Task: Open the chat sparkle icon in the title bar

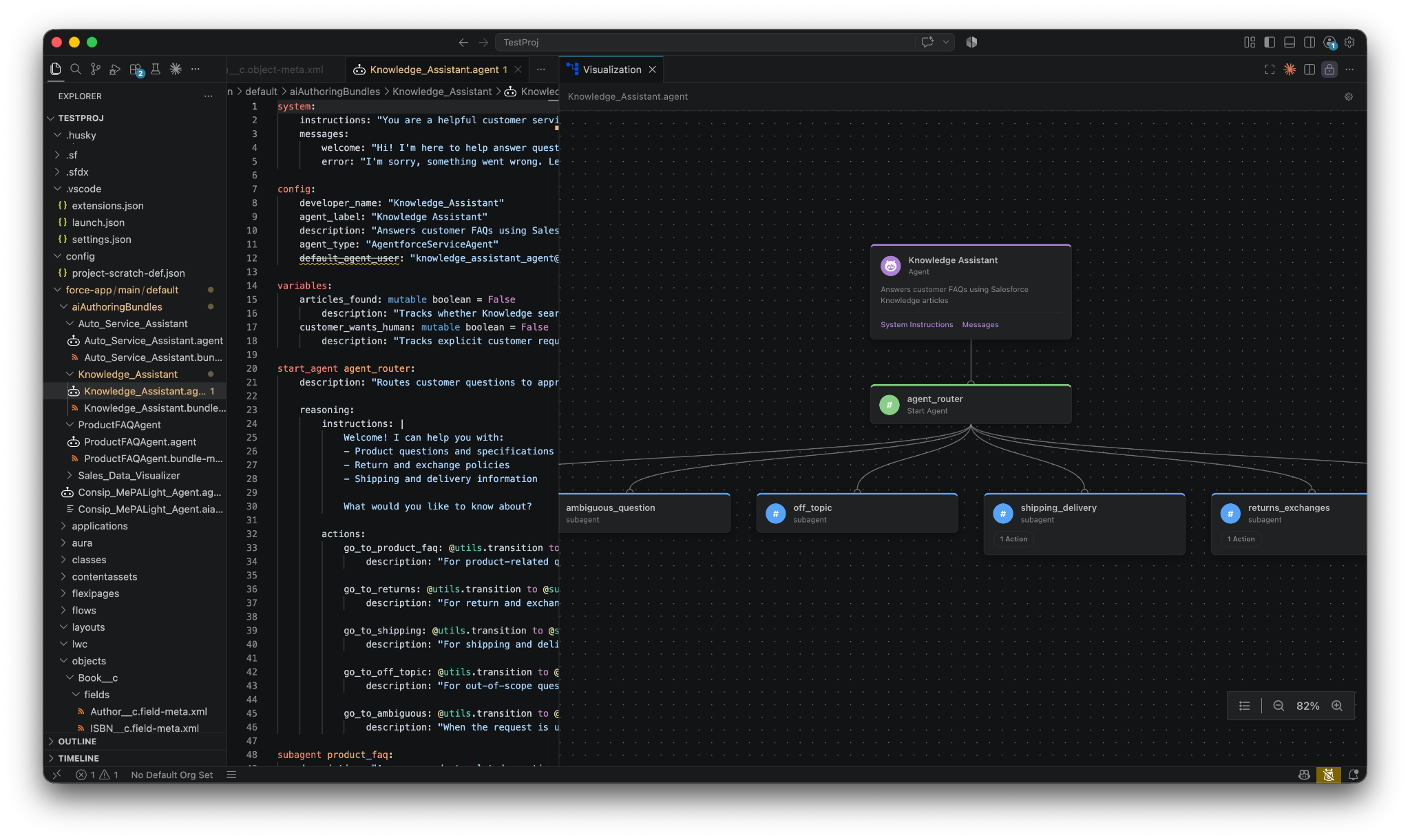Action: [x=927, y=42]
